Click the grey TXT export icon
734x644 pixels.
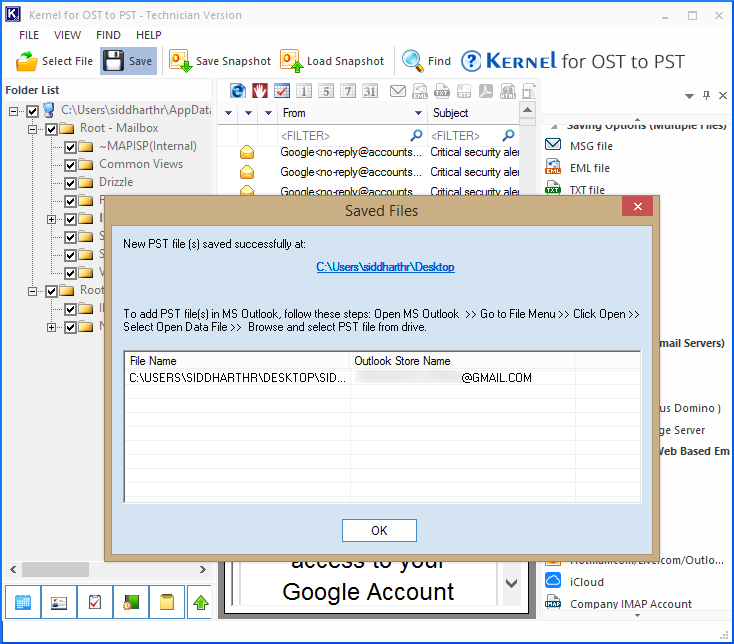(442, 91)
